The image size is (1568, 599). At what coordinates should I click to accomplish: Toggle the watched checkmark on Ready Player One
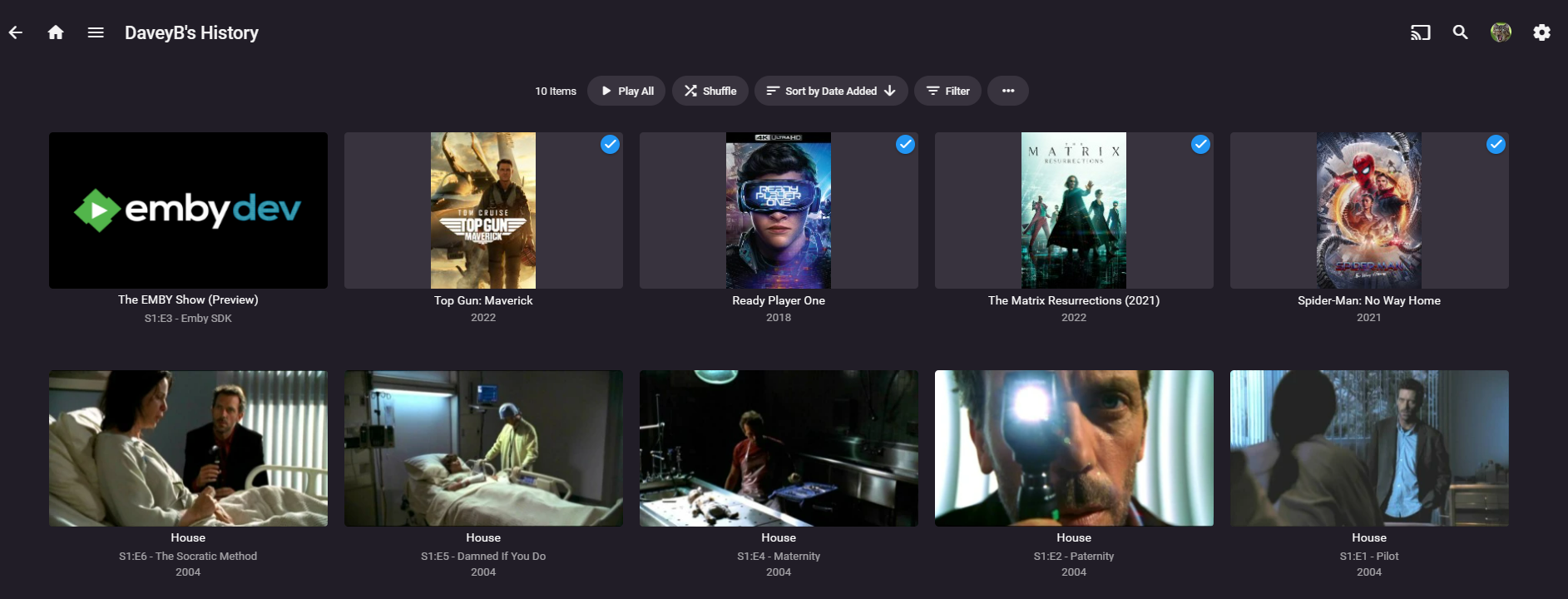[905, 145]
